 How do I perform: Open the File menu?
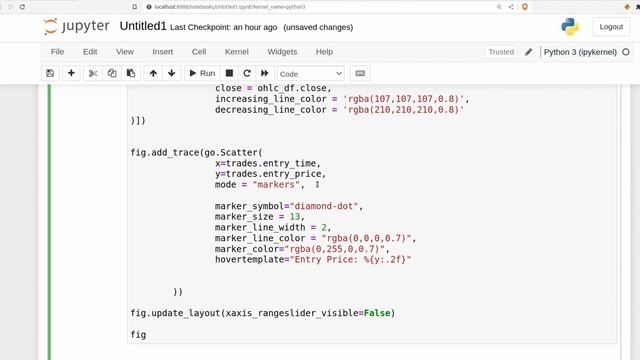[x=57, y=52]
